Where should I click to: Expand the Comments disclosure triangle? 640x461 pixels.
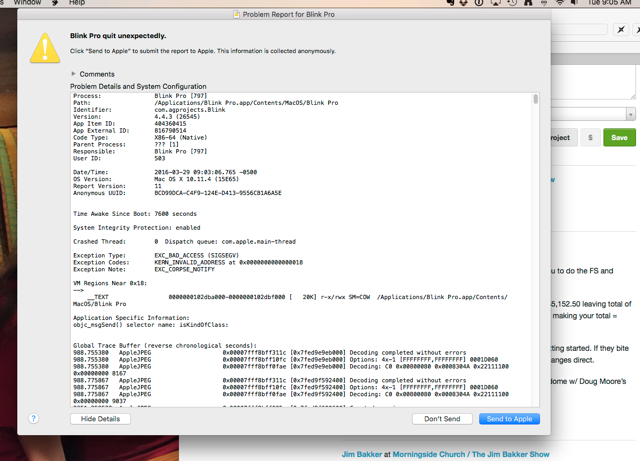coord(73,74)
